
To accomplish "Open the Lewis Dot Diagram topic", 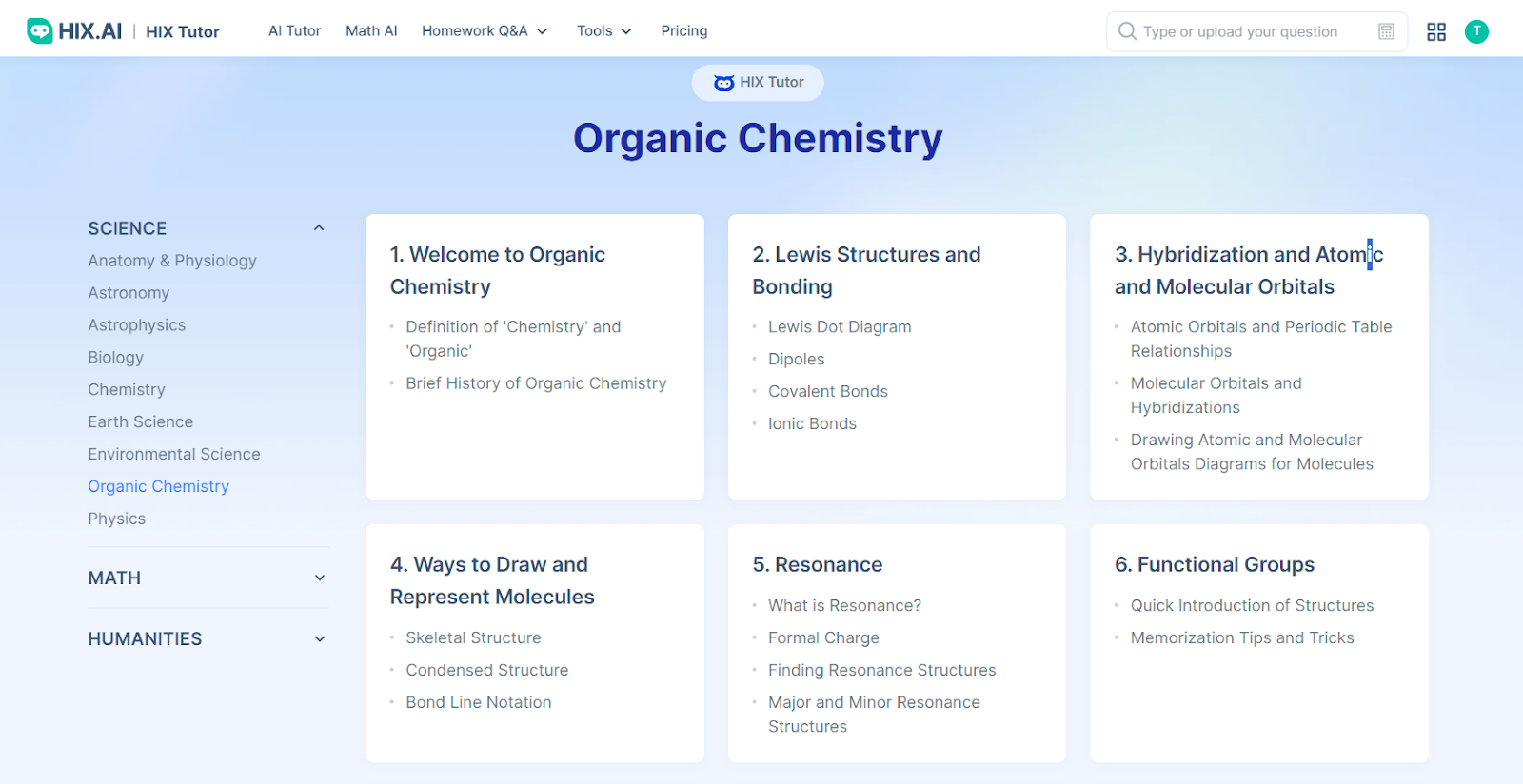I will [x=840, y=327].
